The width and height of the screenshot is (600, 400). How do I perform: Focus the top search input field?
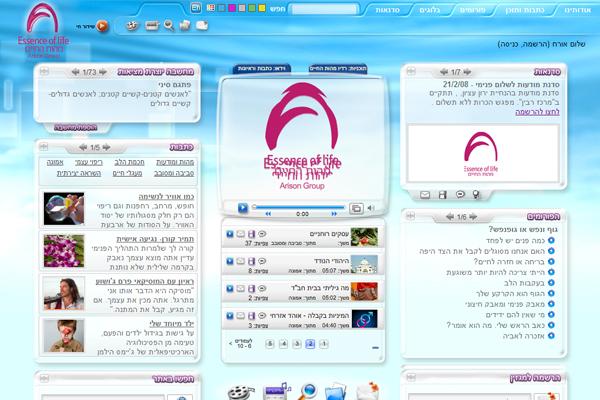(x=324, y=9)
